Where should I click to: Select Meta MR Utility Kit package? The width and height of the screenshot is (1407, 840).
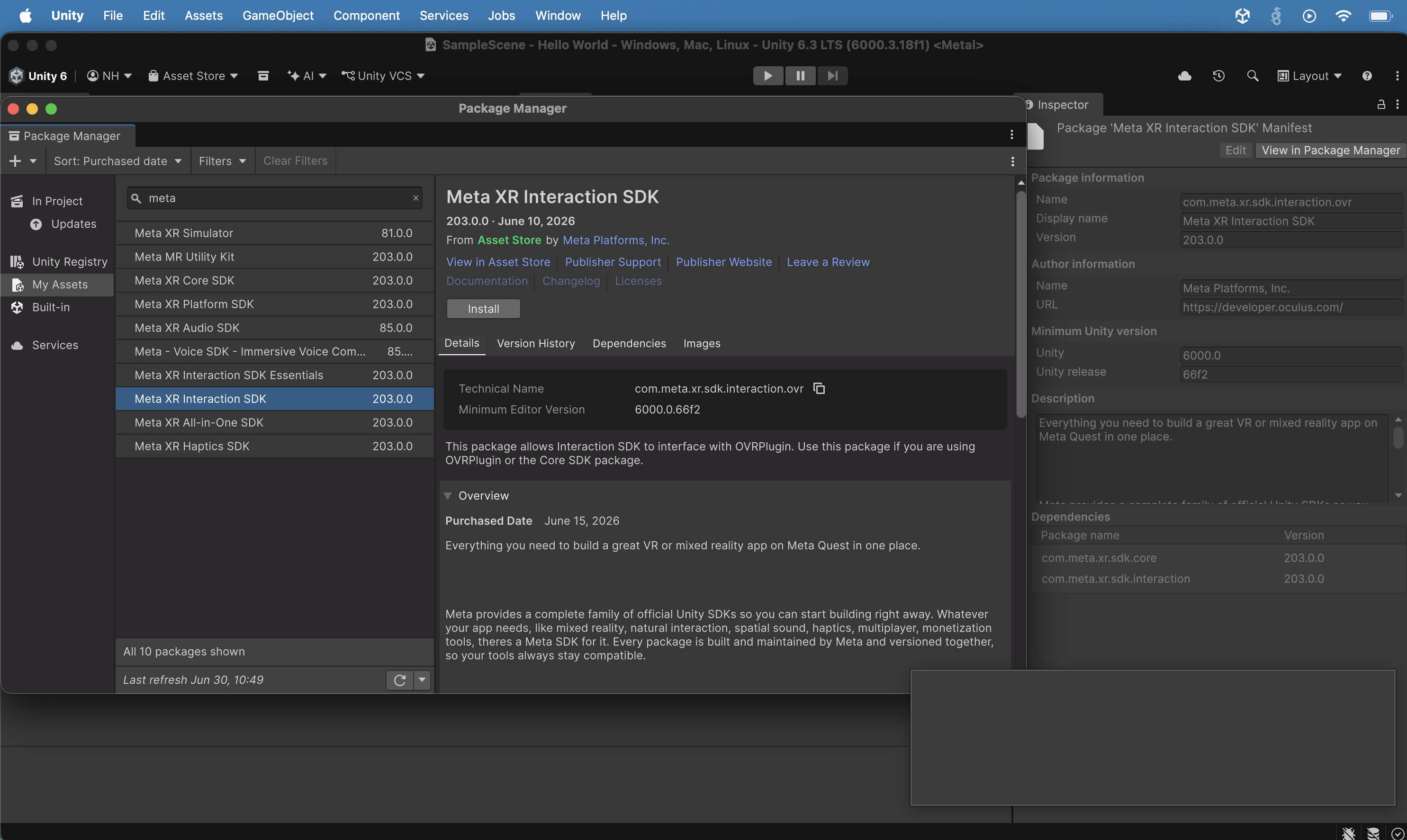[x=275, y=257]
